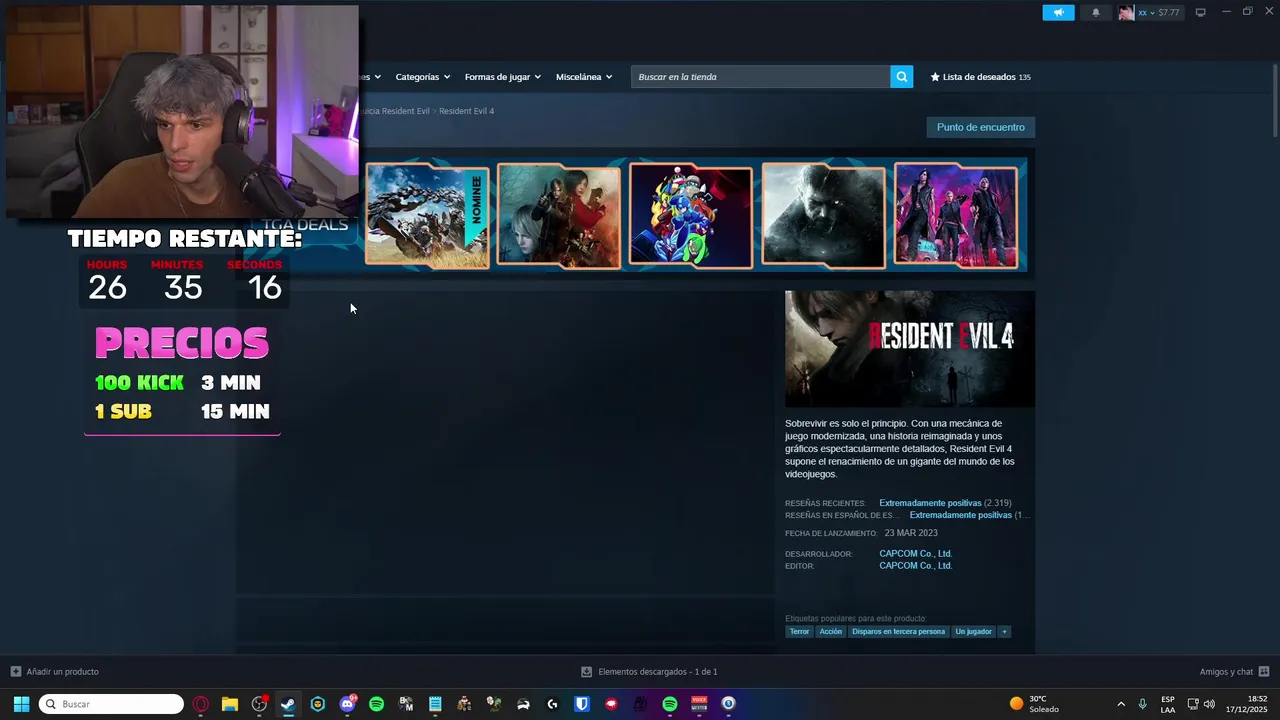Click the Resident Evil 4 breadcrumb

pos(466,111)
